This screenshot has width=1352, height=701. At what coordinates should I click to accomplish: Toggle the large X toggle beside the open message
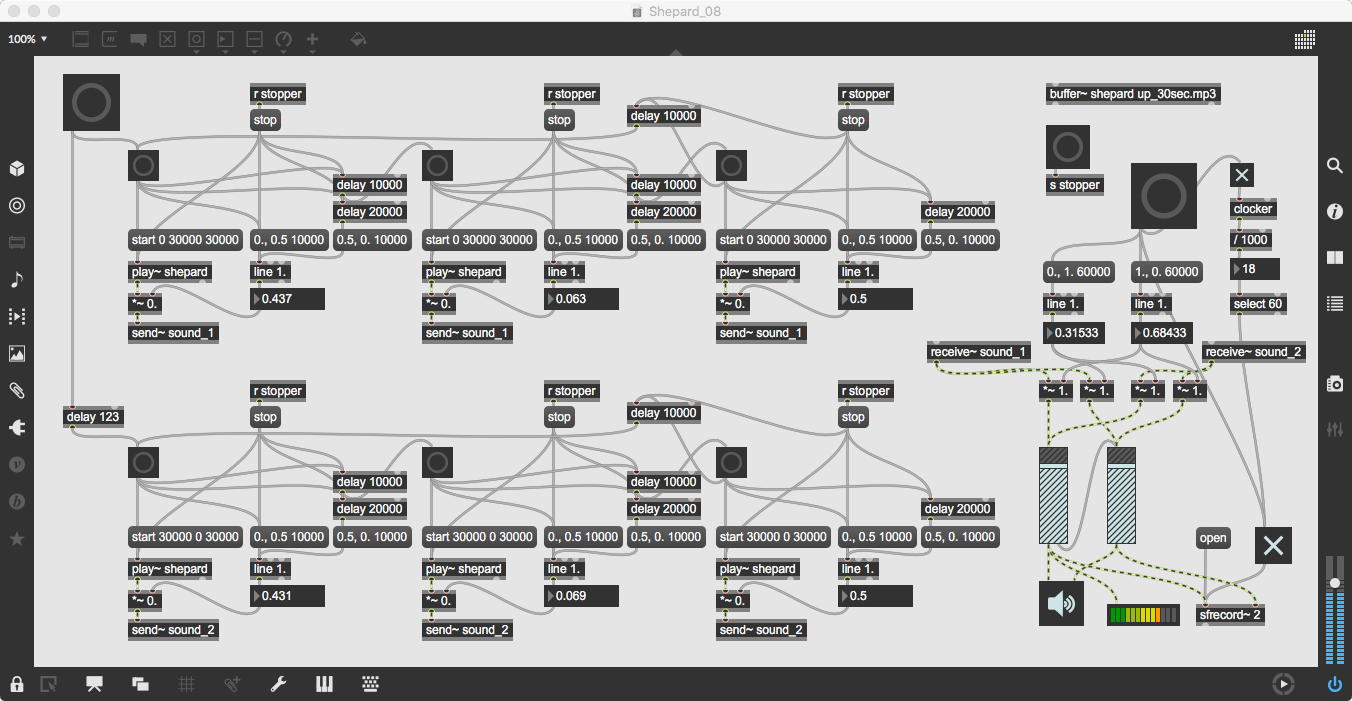tap(1273, 546)
